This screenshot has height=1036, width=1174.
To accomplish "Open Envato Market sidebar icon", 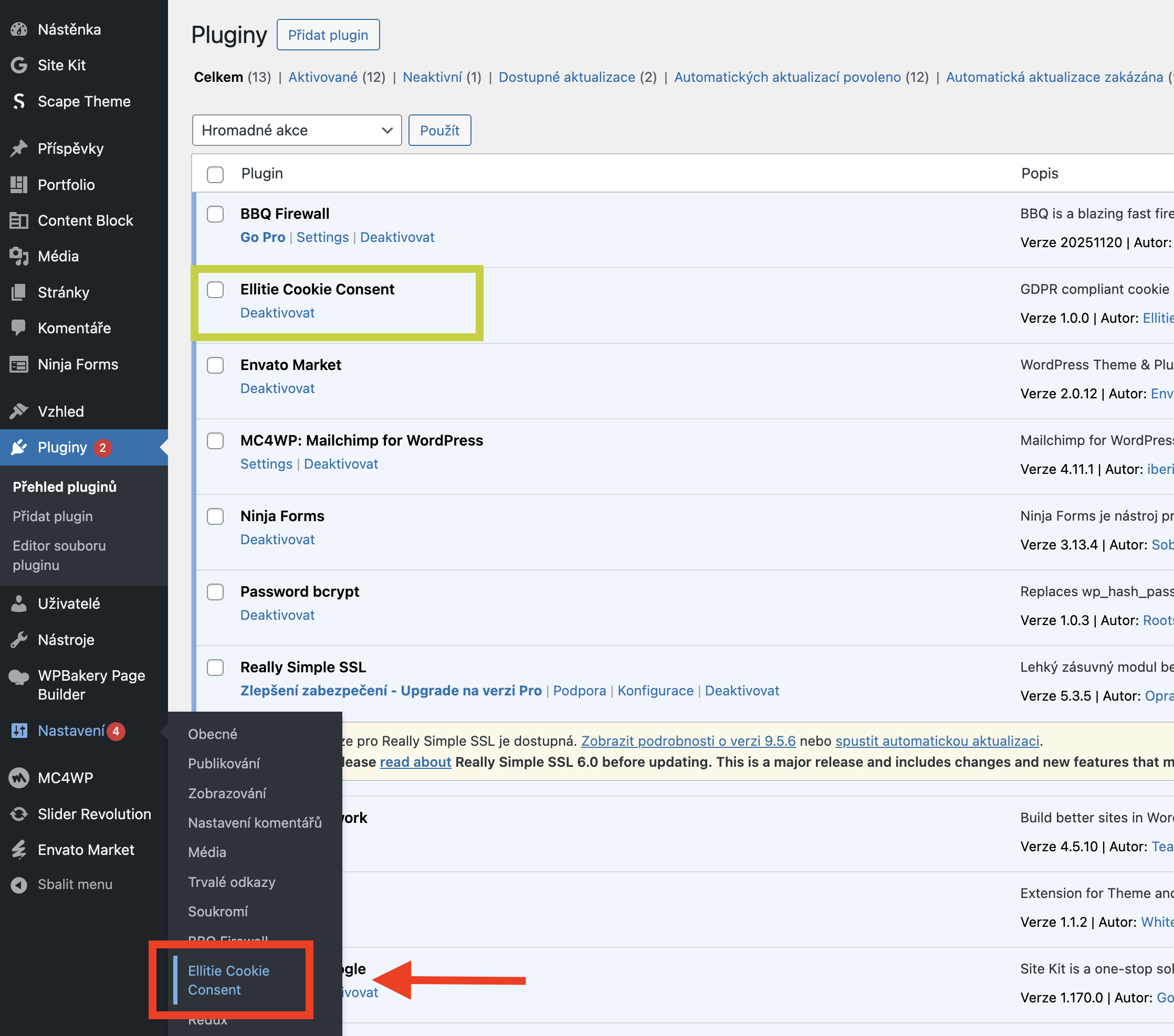I will click(19, 849).
